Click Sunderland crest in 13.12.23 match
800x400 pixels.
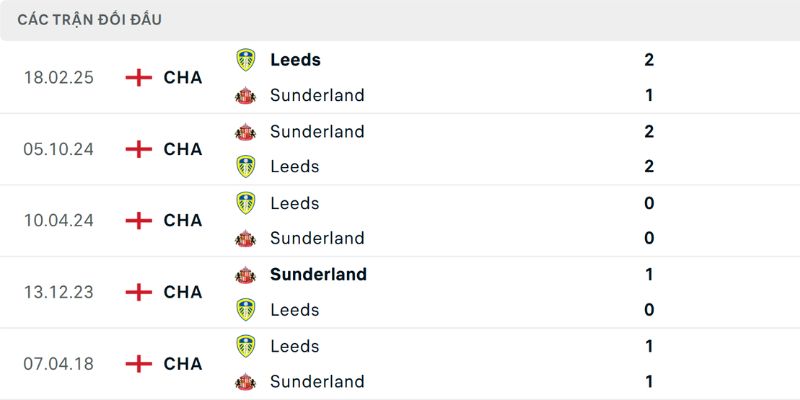pyautogui.click(x=245, y=275)
